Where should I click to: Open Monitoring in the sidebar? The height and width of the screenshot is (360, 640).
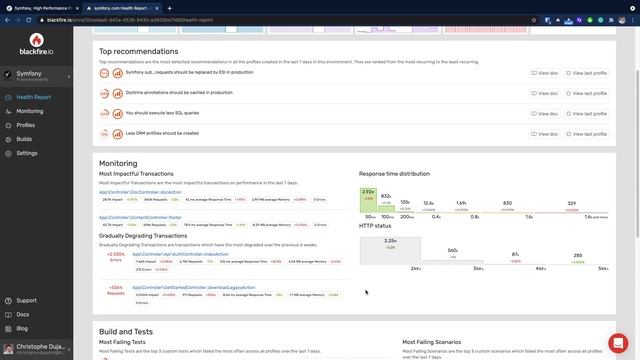(x=29, y=111)
